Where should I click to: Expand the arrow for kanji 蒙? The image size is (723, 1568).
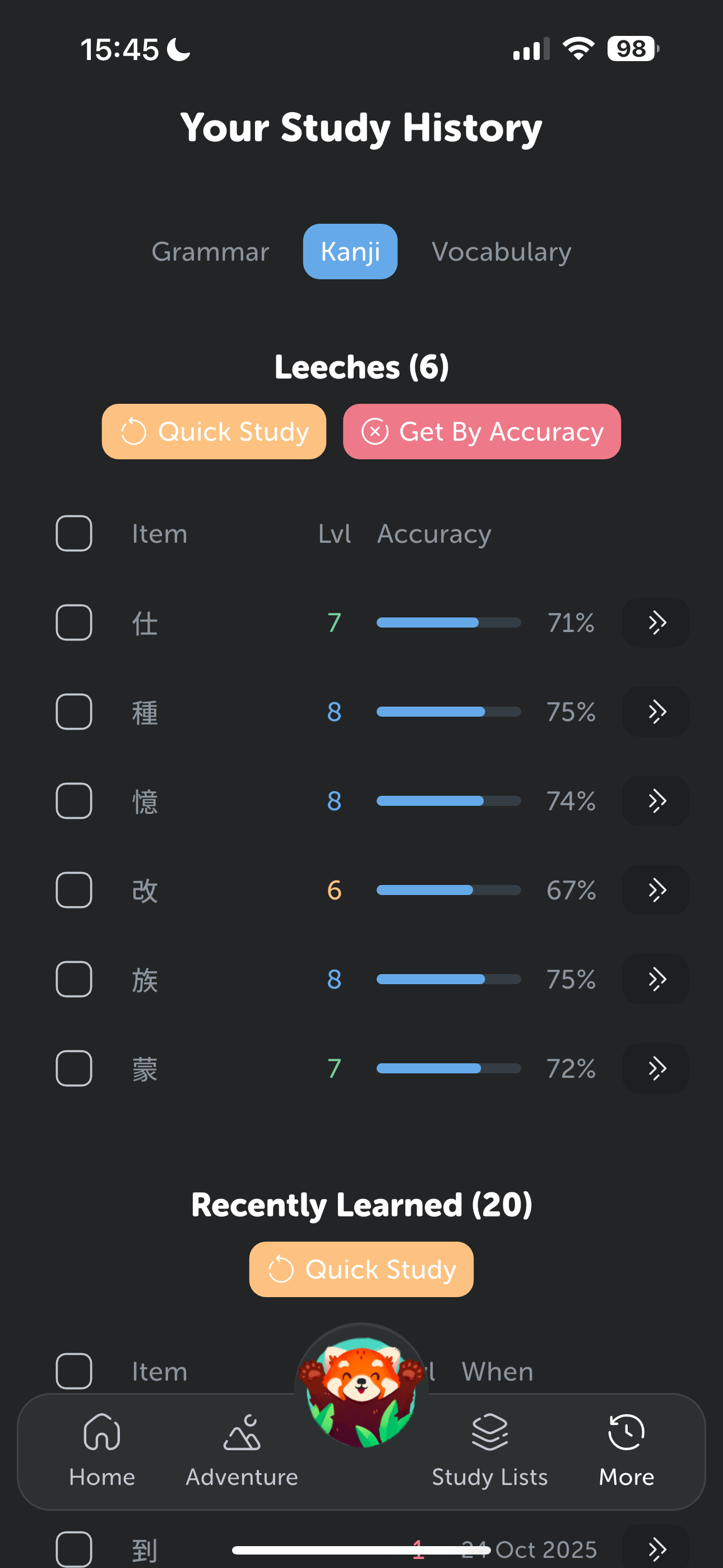click(655, 1068)
